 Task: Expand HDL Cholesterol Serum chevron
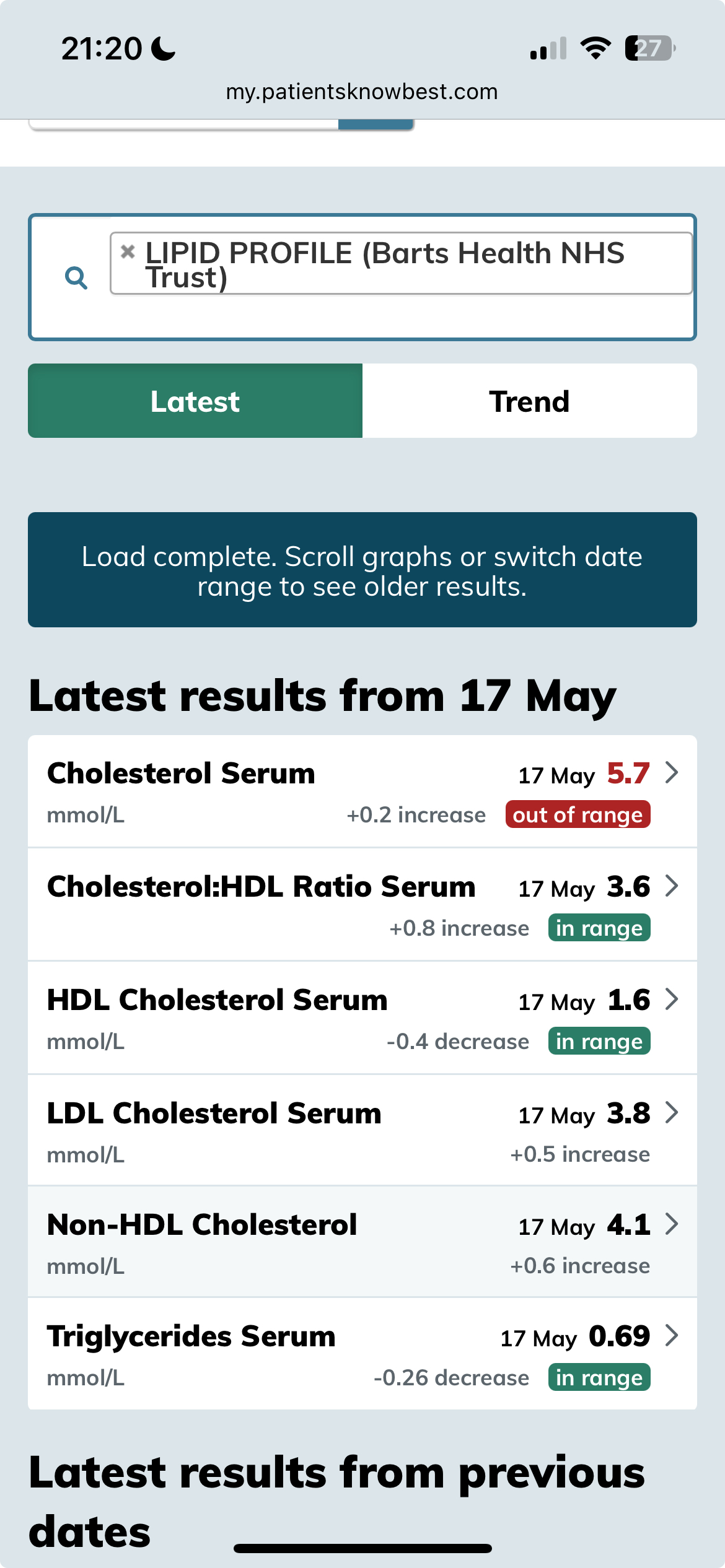pos(672,1000)
